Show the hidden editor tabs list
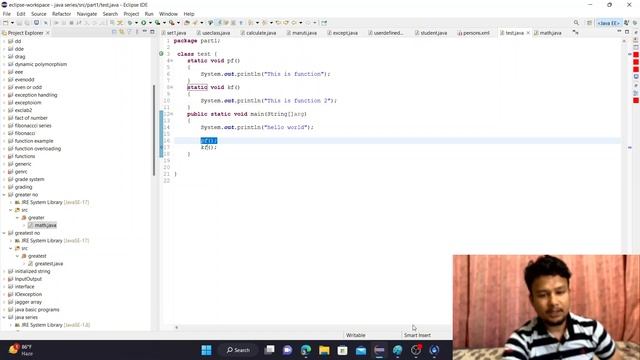640x360 pixels. pos(576,32)
